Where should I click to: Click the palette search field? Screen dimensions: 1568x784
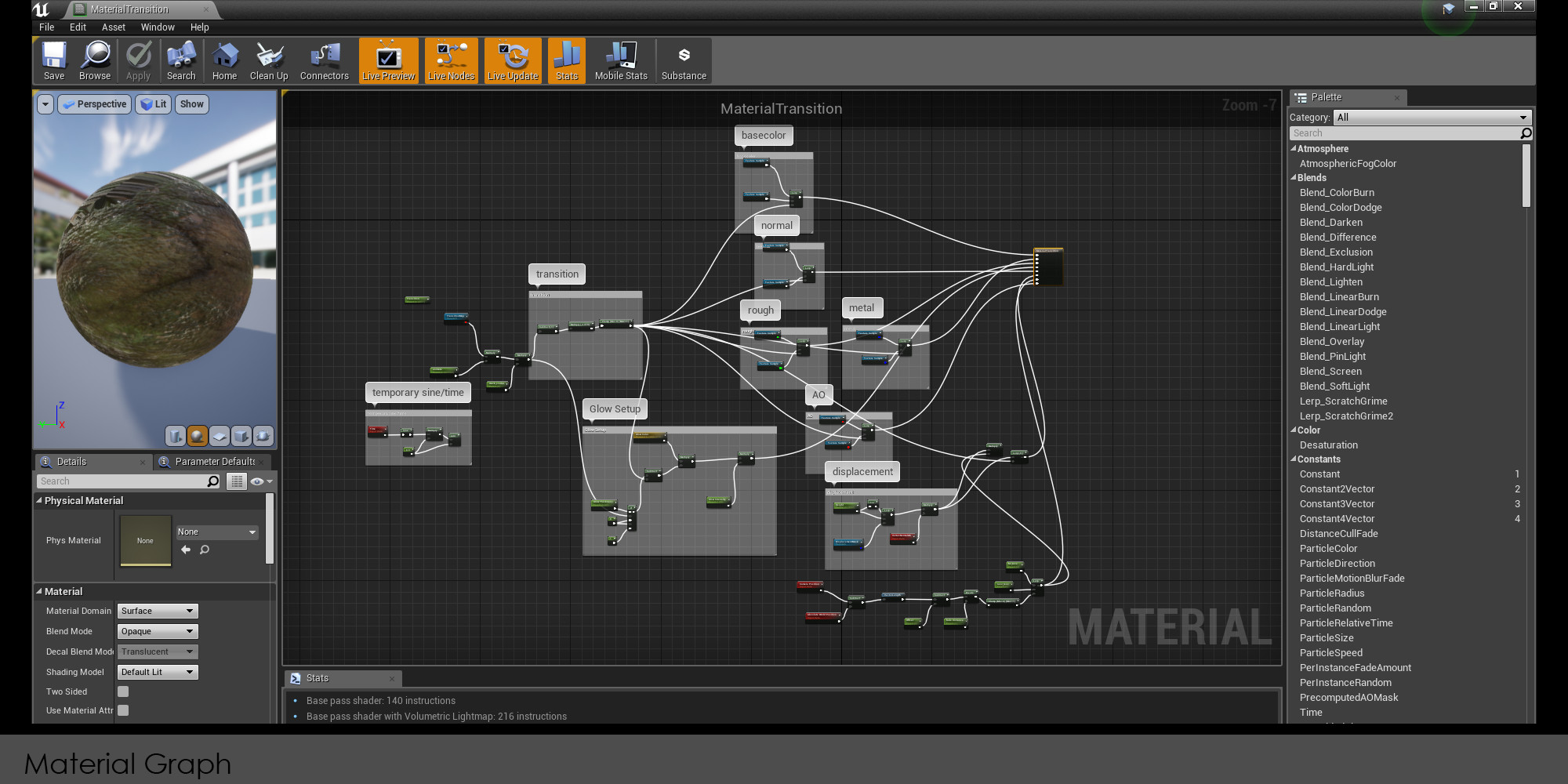(1403, 133)
